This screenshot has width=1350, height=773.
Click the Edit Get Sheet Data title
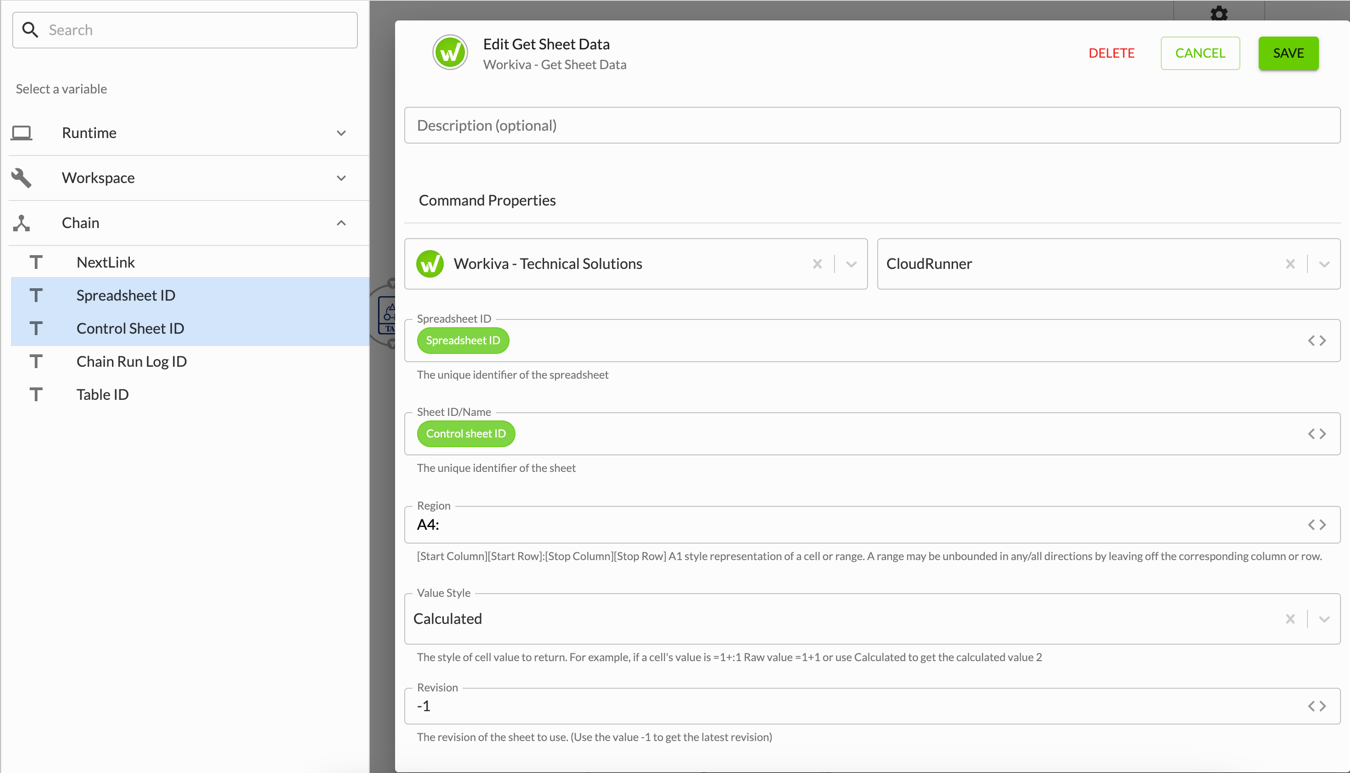(546, 44)
